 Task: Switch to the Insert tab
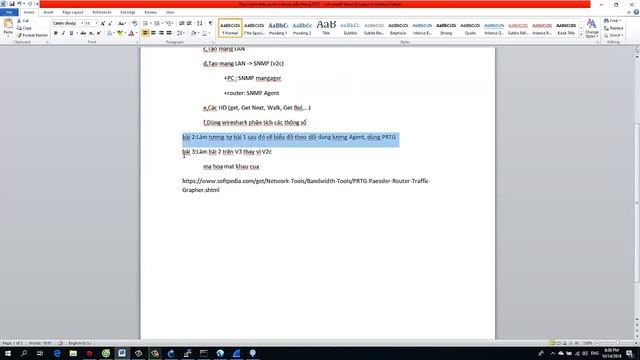click(x=48, y=12)
